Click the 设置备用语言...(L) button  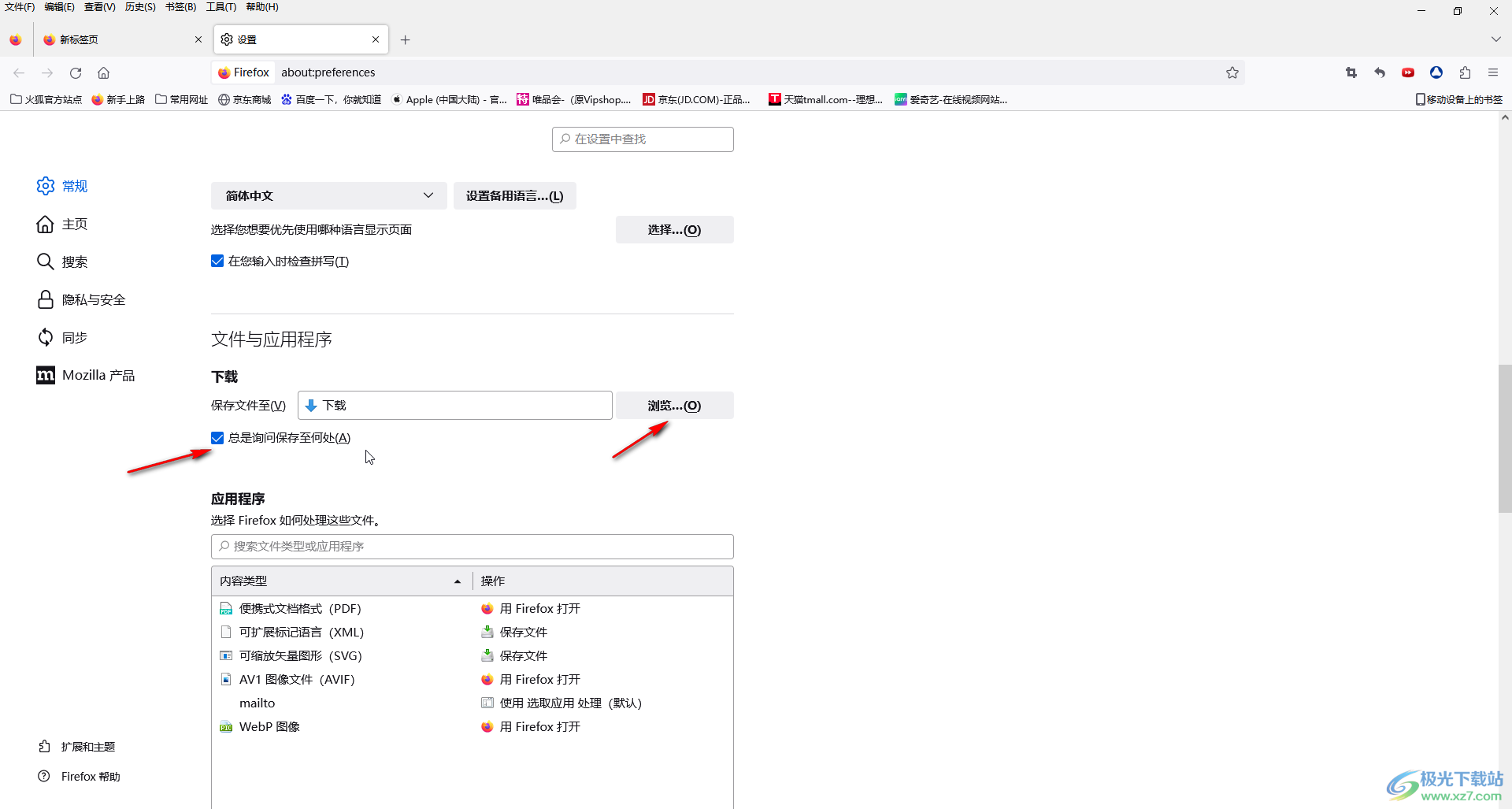click(x=515, y=195)
